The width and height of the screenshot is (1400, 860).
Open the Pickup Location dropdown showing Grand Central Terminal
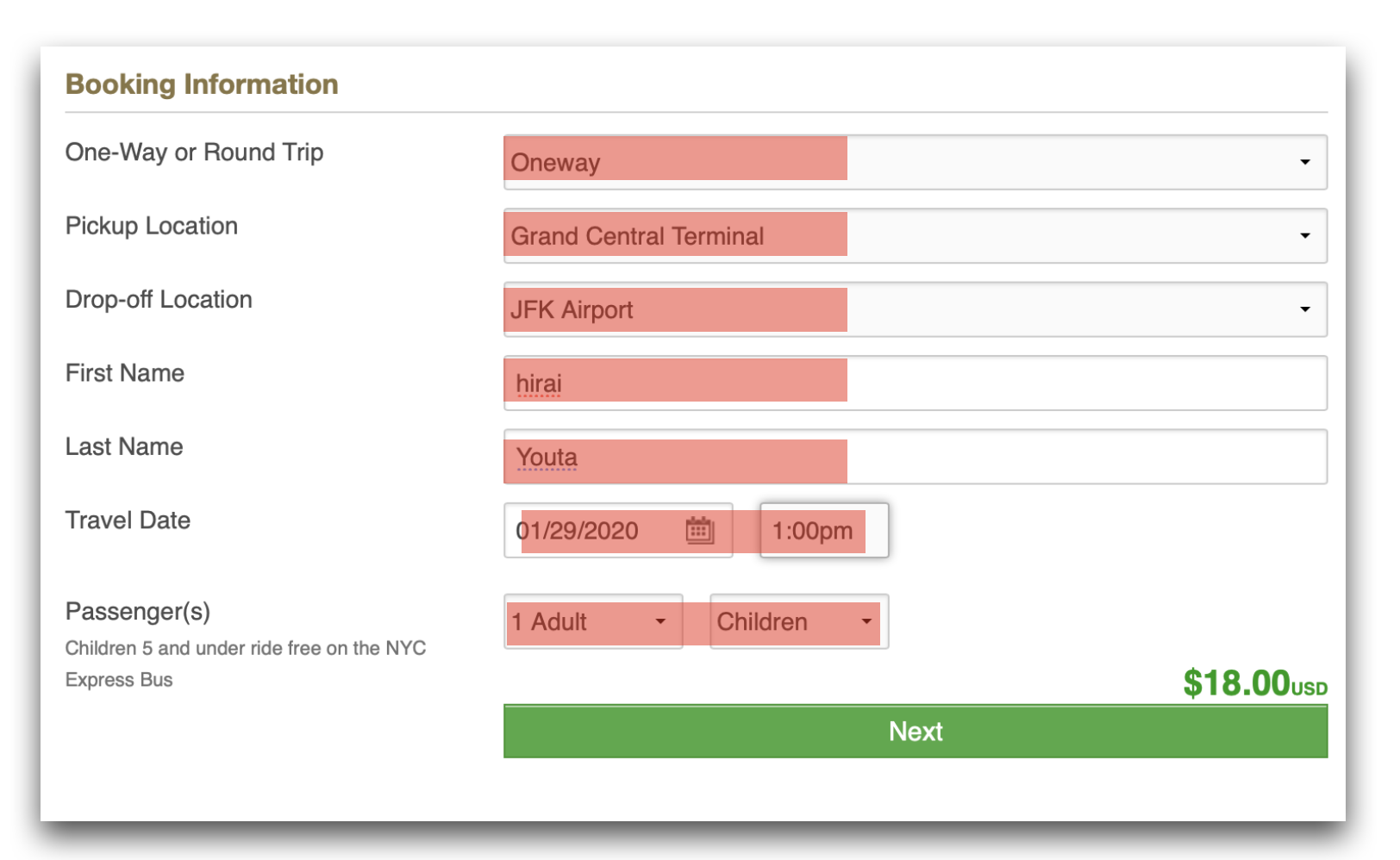click(915, 235)
